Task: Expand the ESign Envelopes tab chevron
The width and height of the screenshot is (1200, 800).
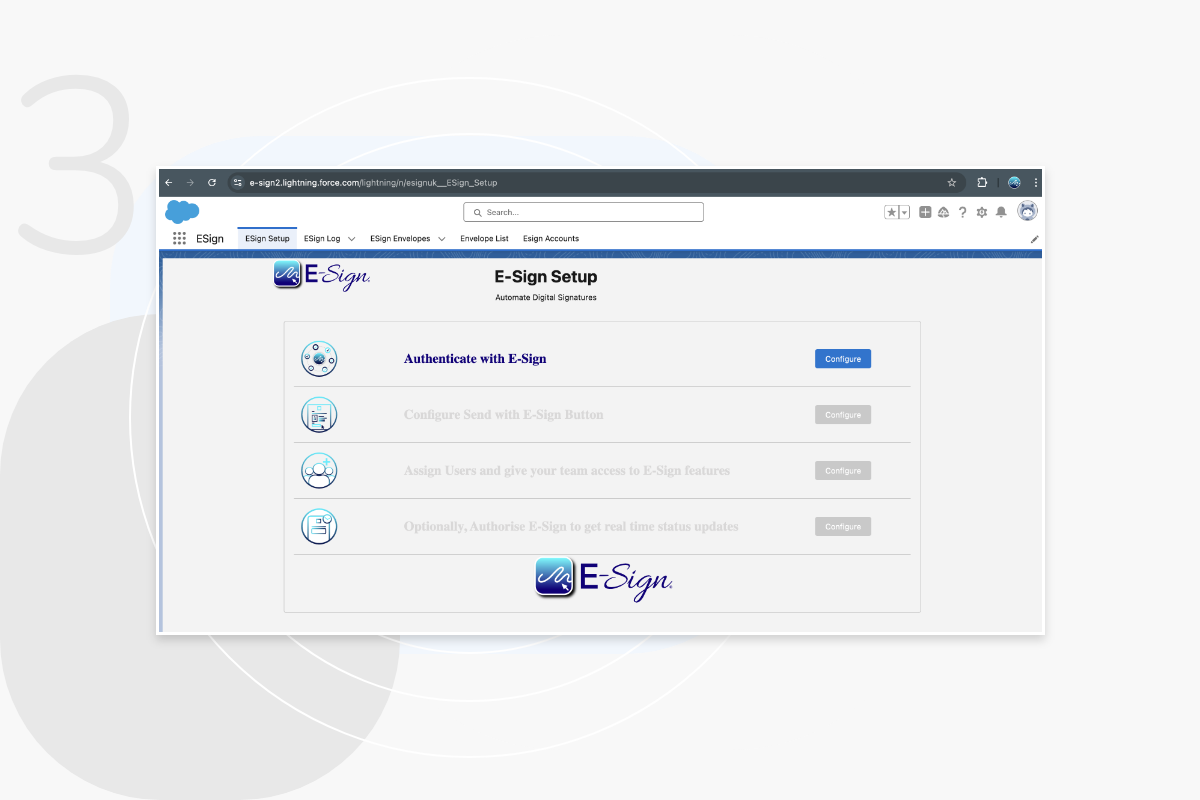Action: coord(441,239)
